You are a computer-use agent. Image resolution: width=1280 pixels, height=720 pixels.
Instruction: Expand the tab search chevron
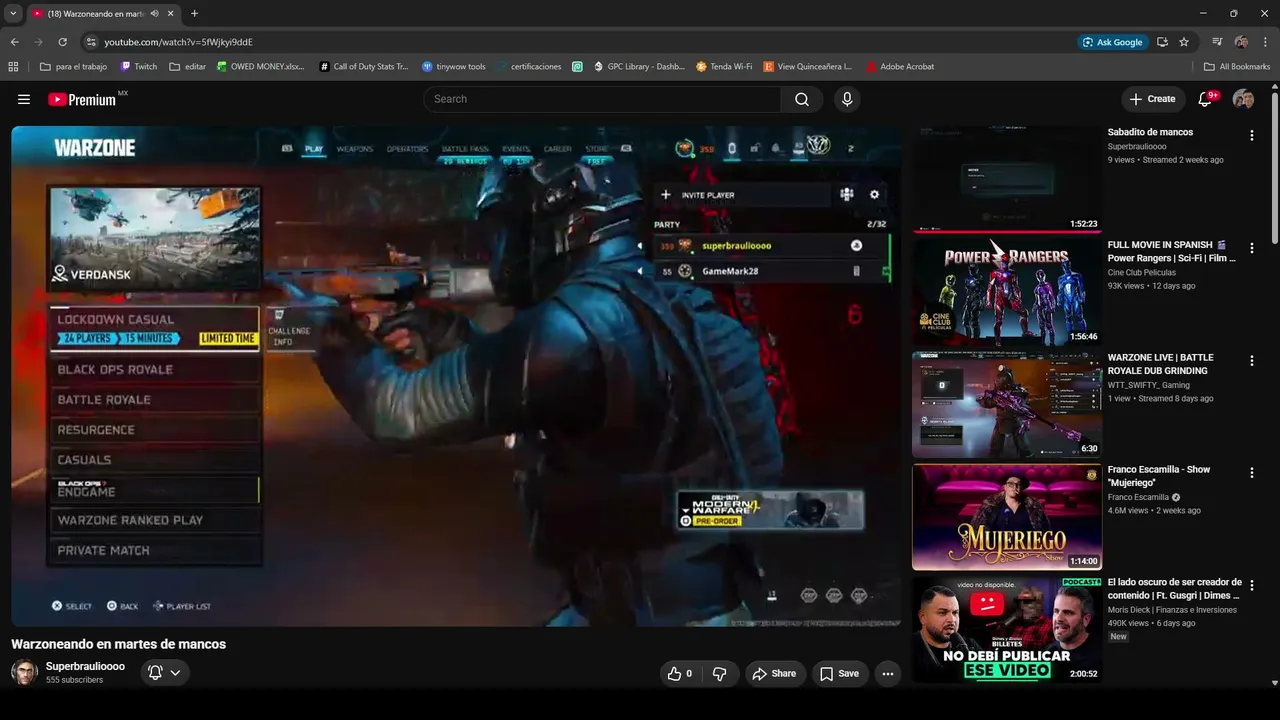[x=13, y=14]
